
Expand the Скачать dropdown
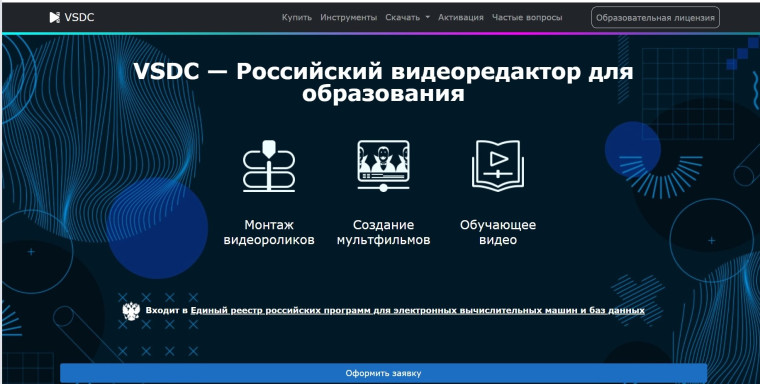[x=408, y=17]
